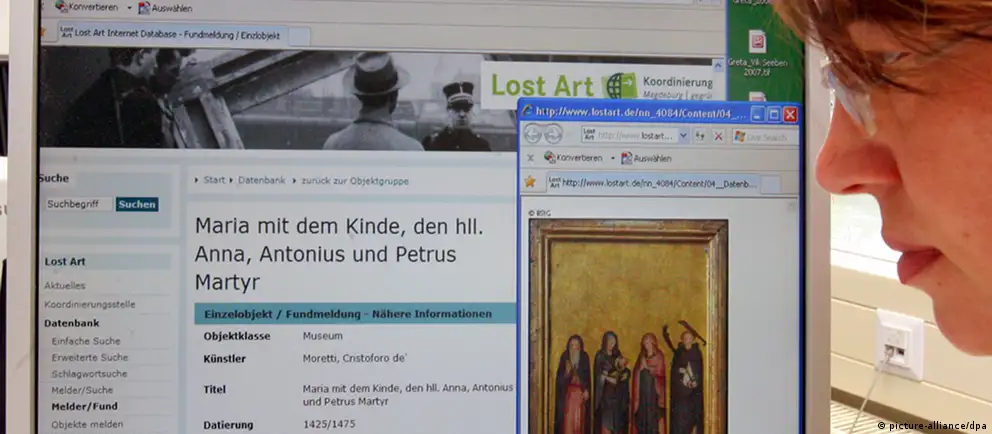
Task: Open the Konvertieren dropdown in the main window
Action: pyautogui.click(x=127, y=8)
